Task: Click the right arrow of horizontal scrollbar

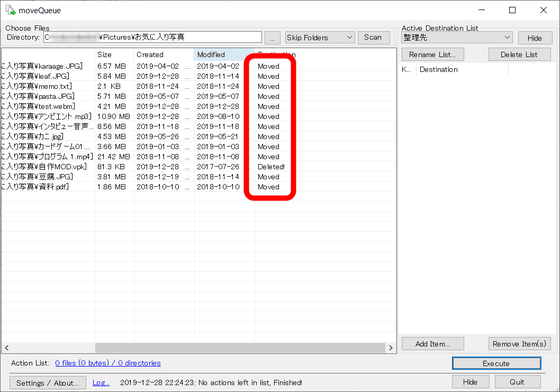Action: (391, 347)
